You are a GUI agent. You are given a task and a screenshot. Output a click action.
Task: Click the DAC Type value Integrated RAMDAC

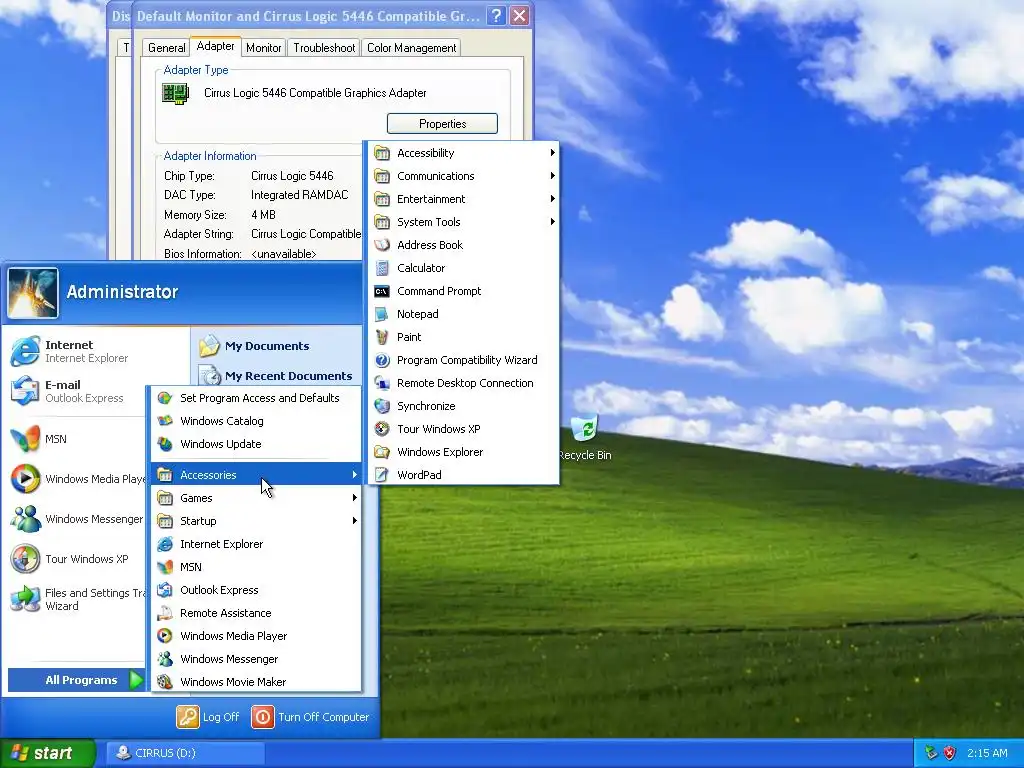coord(300,195)
